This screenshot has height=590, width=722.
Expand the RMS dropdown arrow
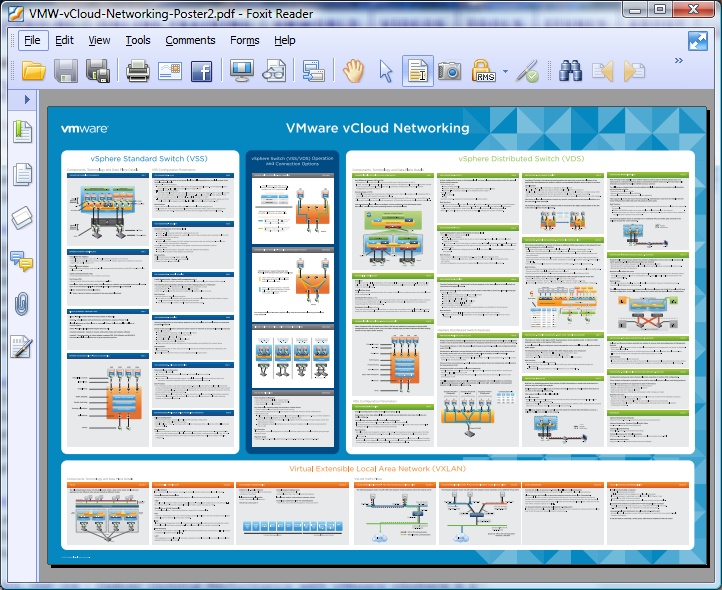(505, 71)
